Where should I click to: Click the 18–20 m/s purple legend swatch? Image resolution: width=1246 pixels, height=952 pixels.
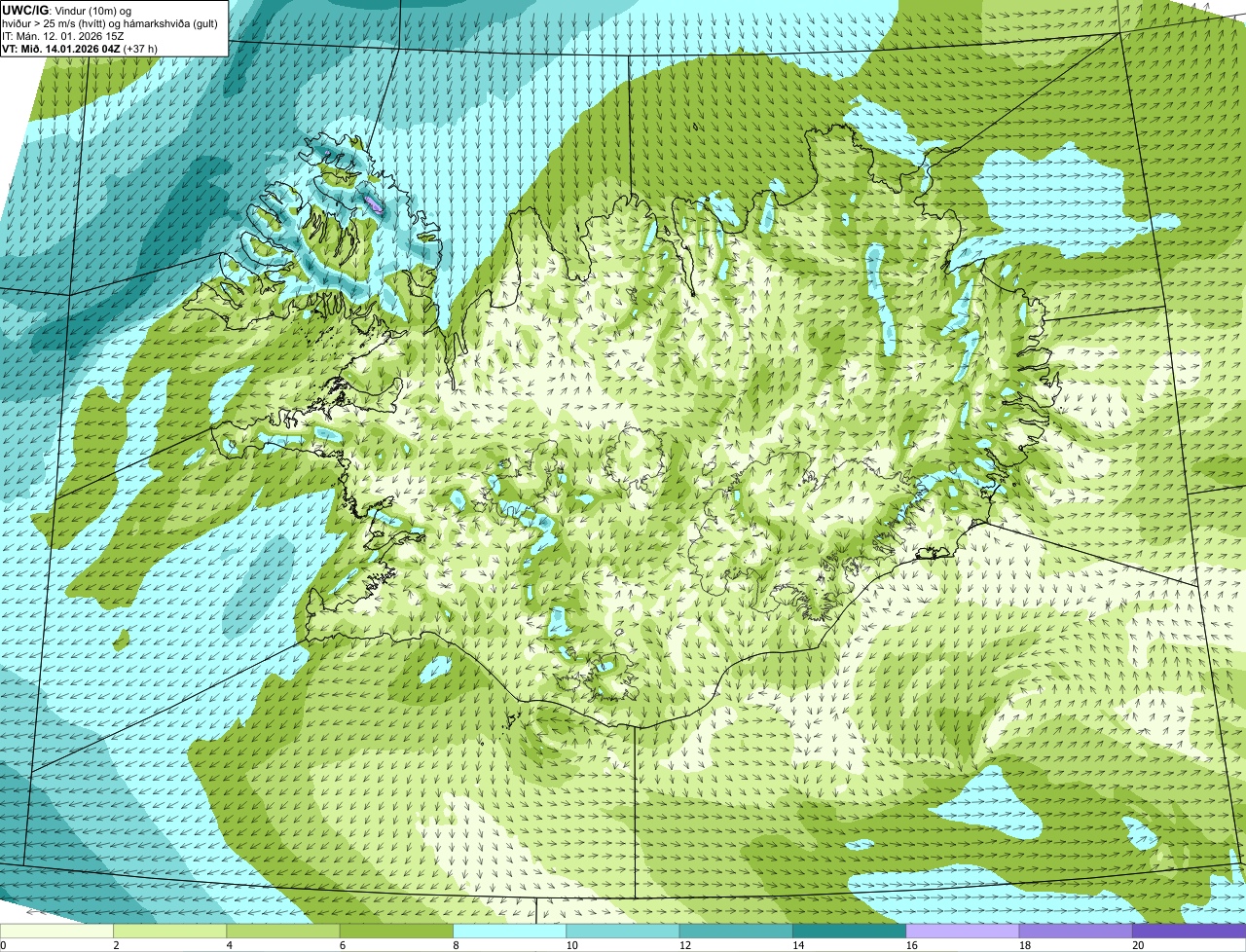1076,932
